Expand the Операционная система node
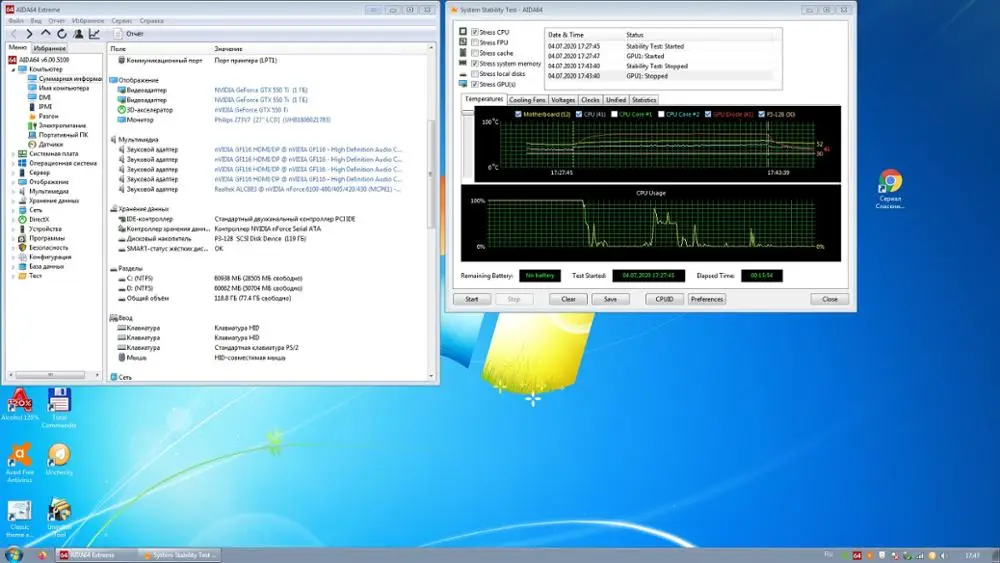Screen dimensions: 1000x563 13,163
